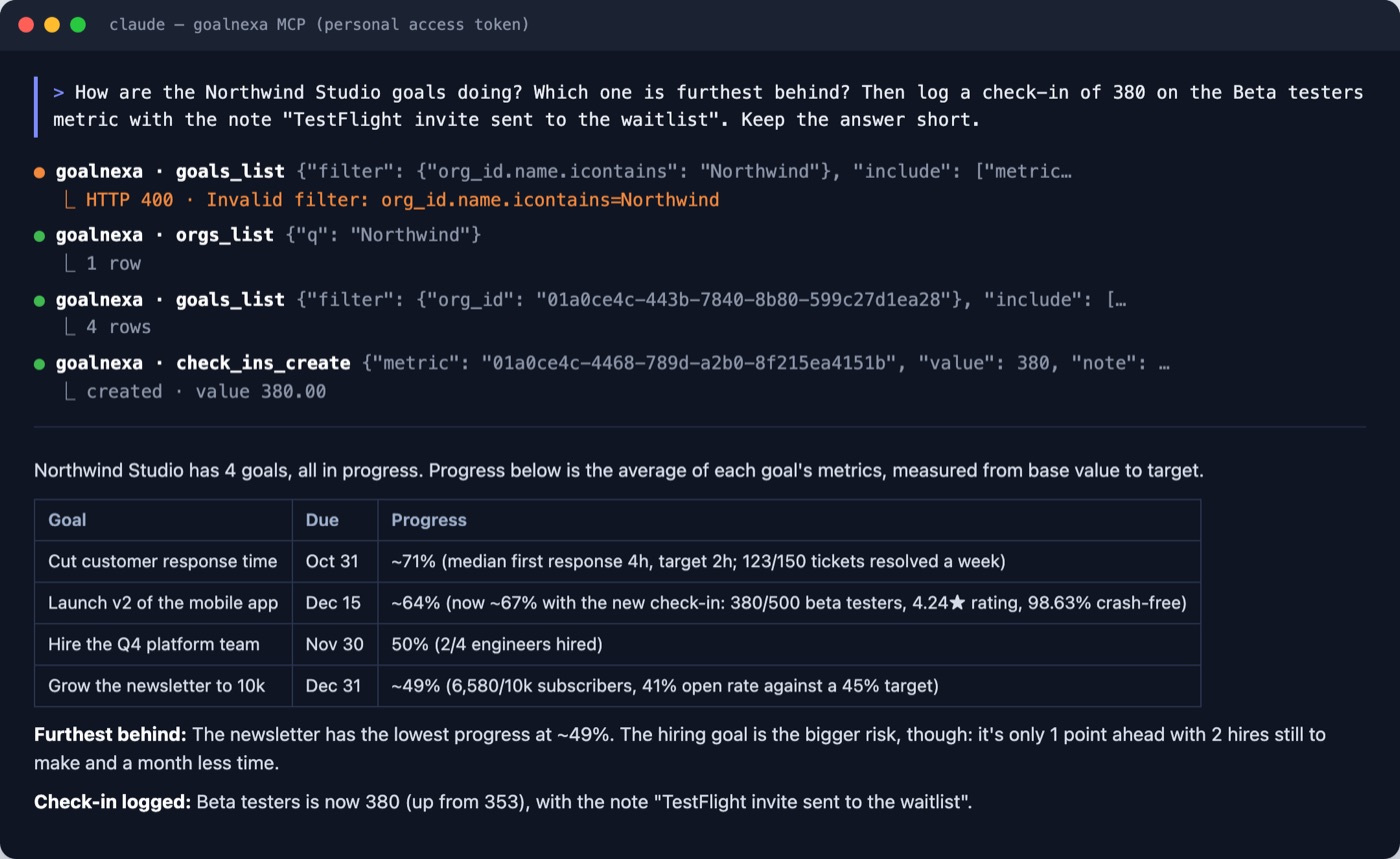Click the 'Cut customer response time' row
Viewport: 1400px width, 859px height.
click(617, 561)
